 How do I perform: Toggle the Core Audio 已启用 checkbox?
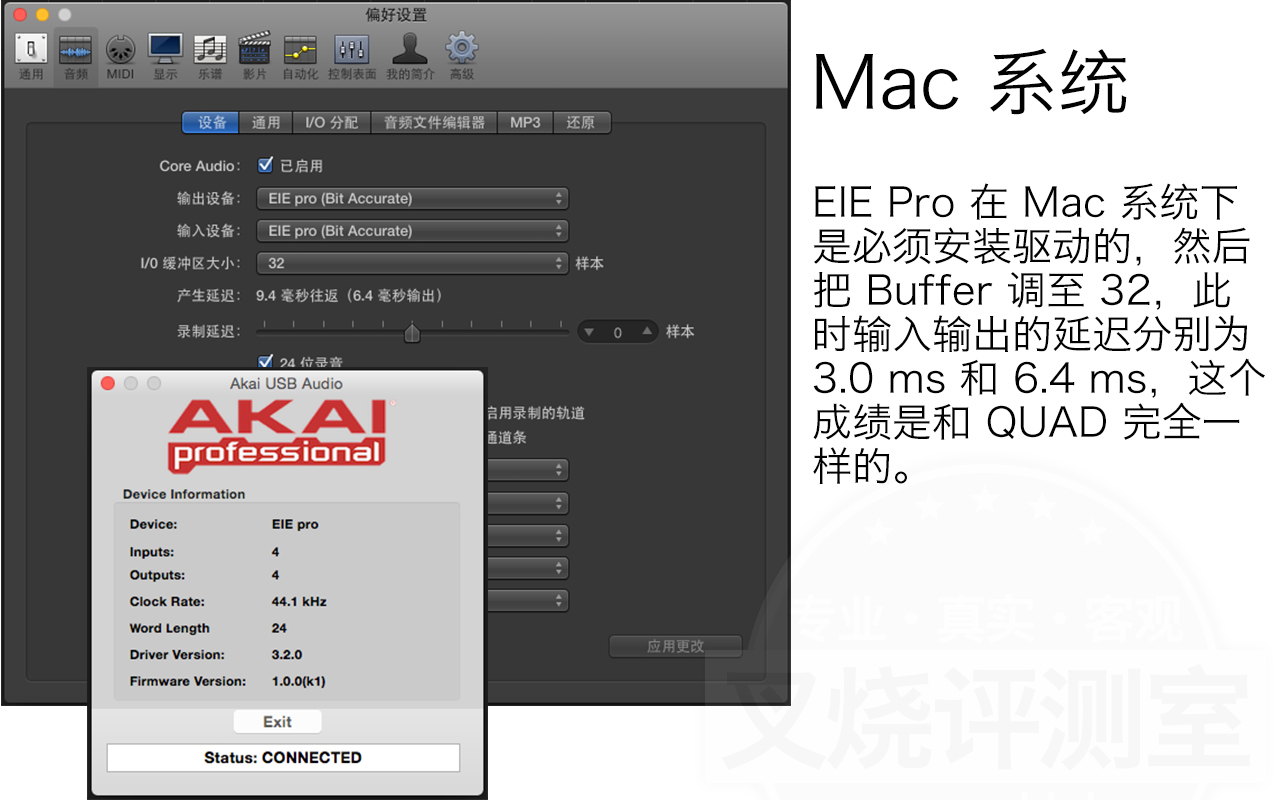265,165
